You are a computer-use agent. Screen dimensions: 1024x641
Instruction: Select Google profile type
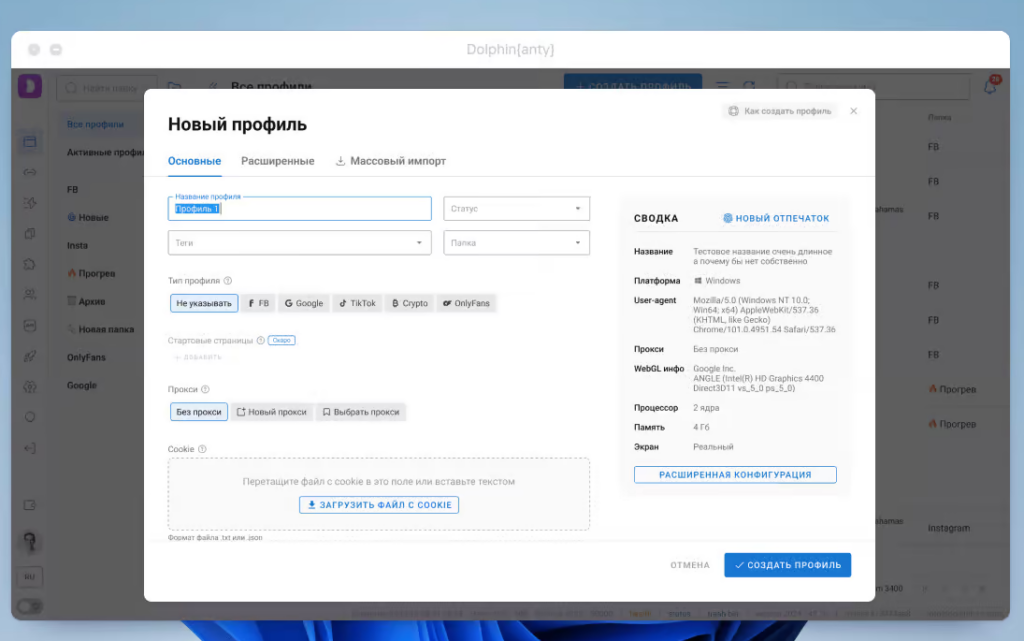(304, 303)
